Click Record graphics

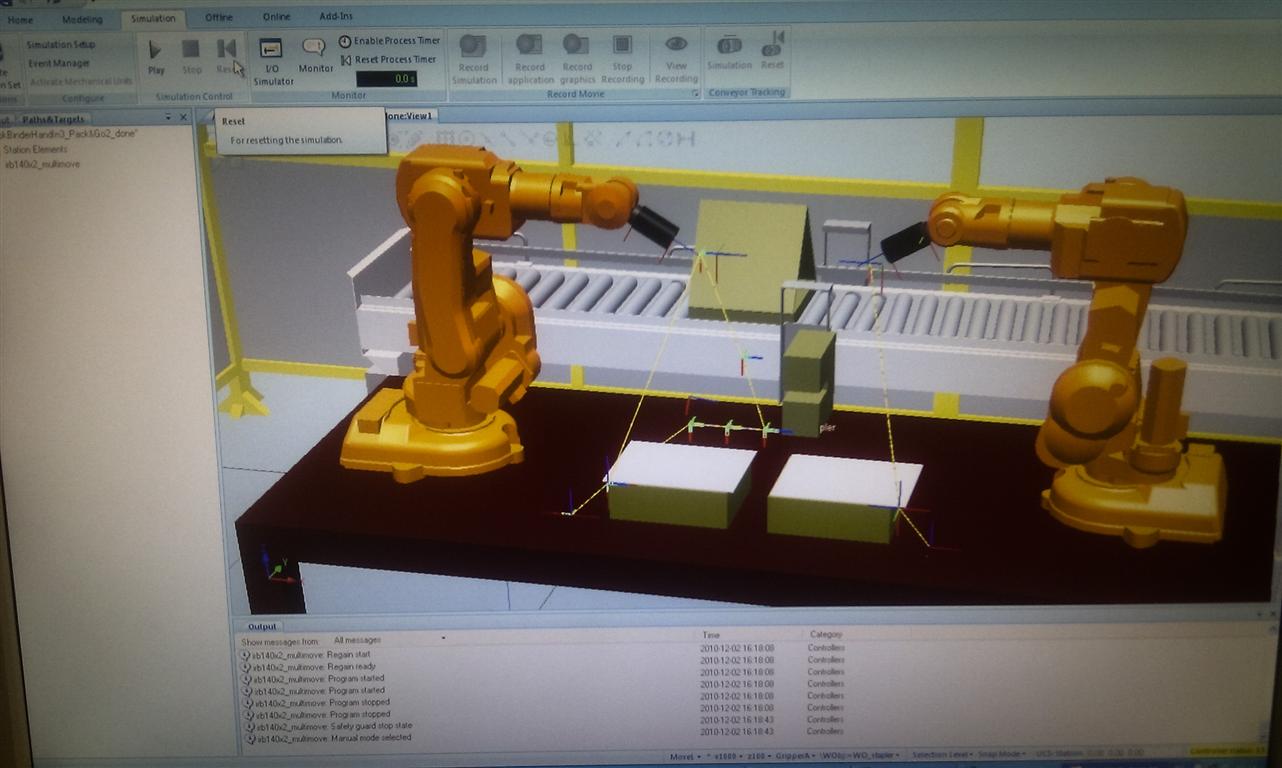(x=577, y=59)
